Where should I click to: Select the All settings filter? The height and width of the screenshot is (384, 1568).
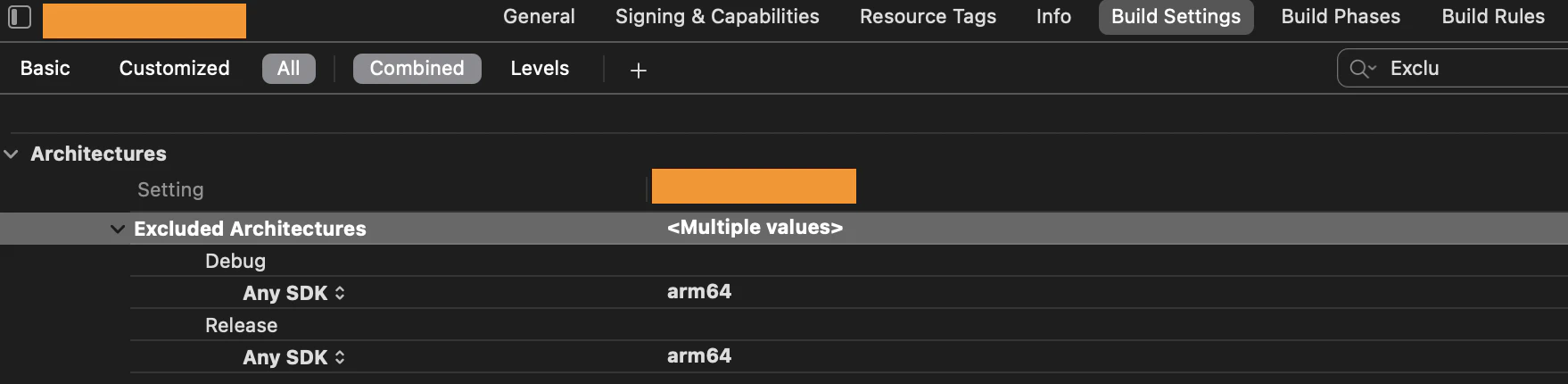[x=288, y=69]
